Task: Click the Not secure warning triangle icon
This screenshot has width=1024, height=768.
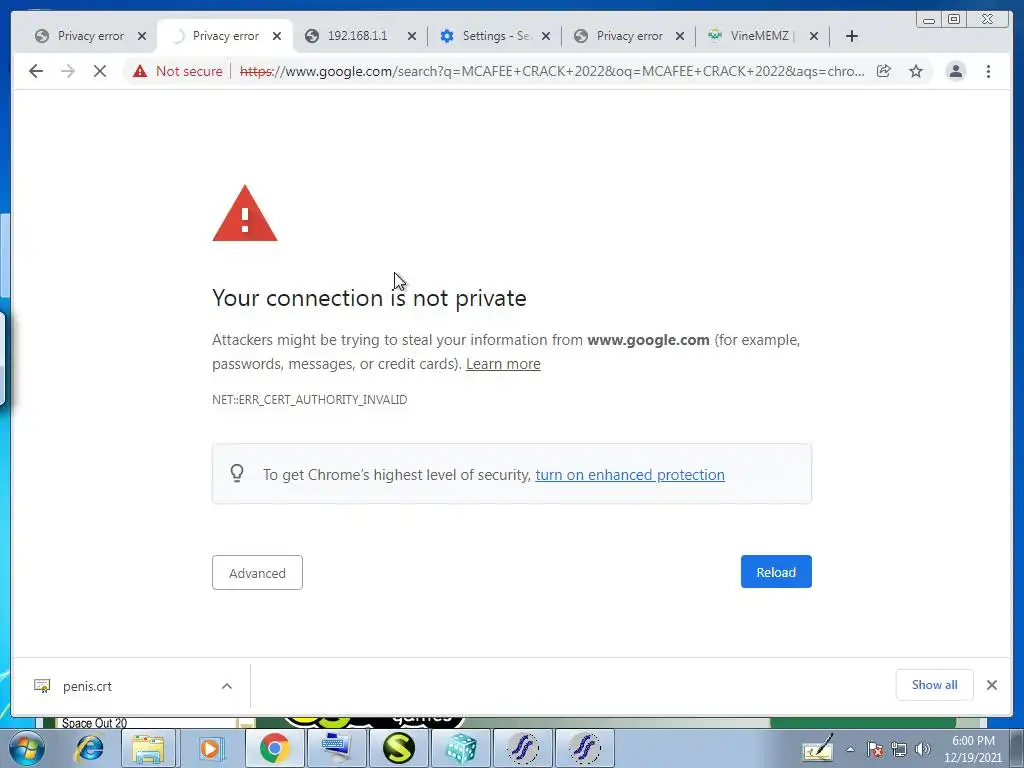Action: [x=140, y=71]
